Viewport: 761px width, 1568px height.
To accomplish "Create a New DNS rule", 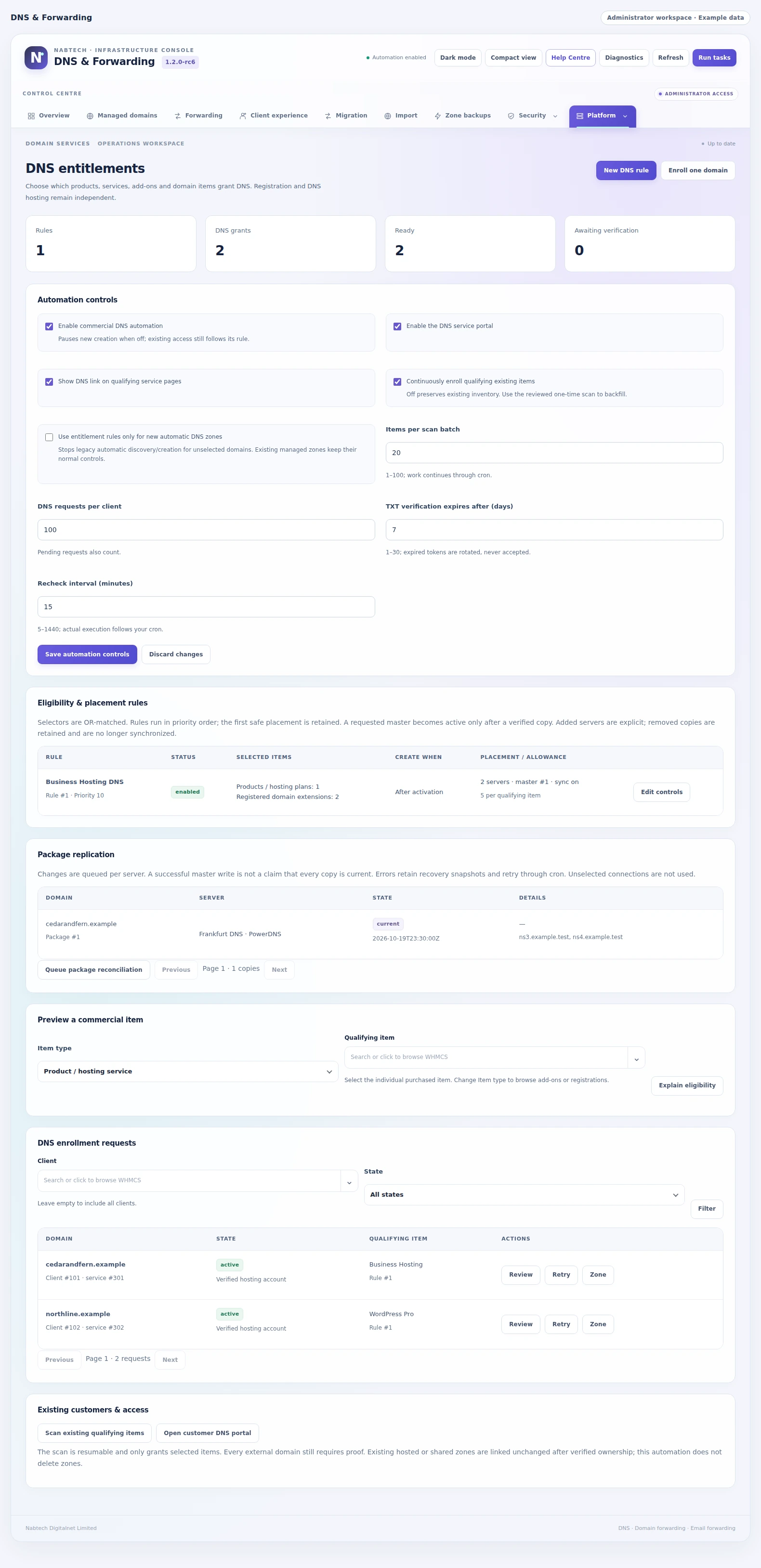I will (626, 170).
